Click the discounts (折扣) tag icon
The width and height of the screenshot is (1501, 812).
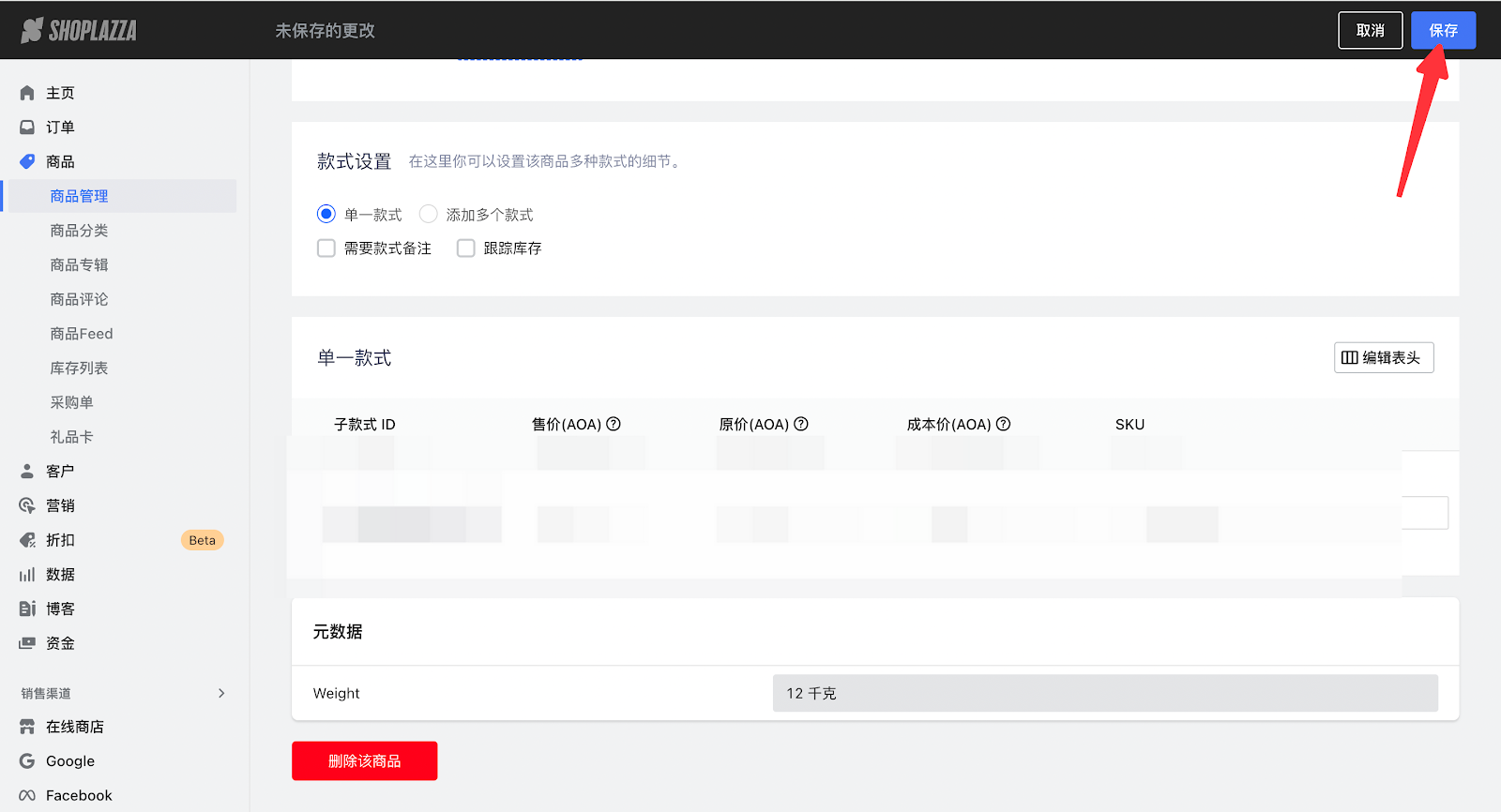27,540
